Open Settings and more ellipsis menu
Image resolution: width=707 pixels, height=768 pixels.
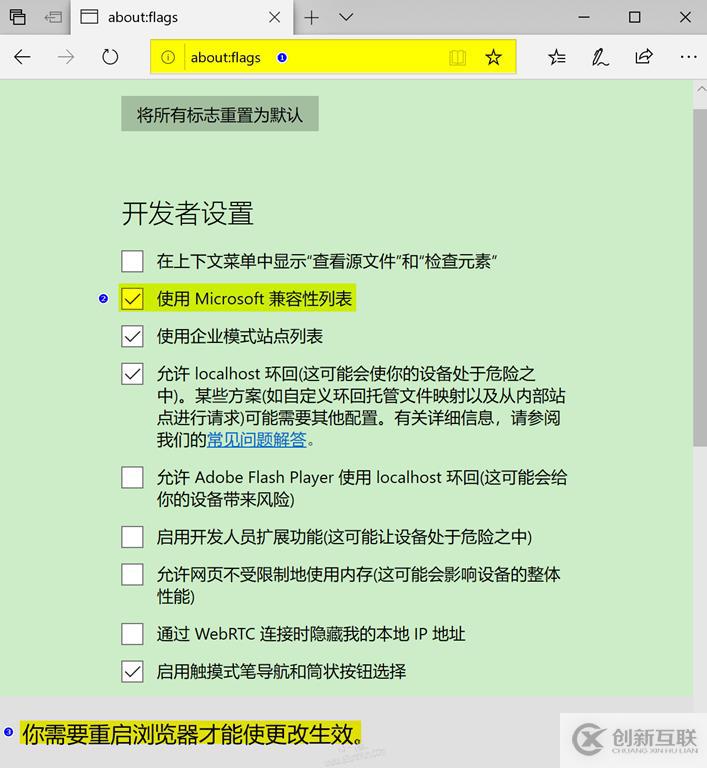pos(688,57)
